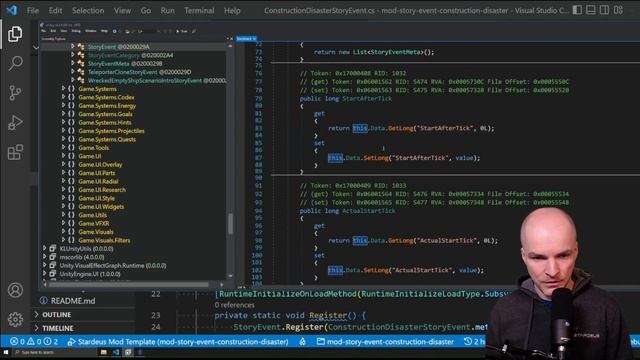Expand StoryEventCategory node in dnSpy
The height and width of the screenshot is (360, 640).
73,55
